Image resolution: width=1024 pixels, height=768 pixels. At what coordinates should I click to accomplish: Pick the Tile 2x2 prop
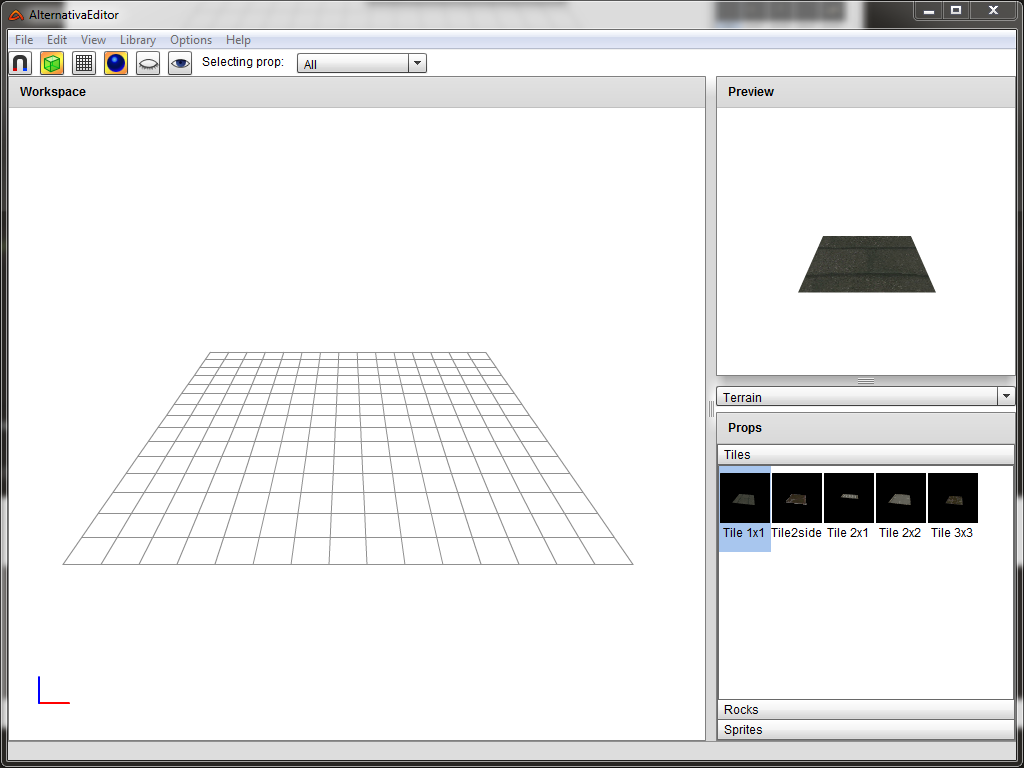(x=901, y=499)
